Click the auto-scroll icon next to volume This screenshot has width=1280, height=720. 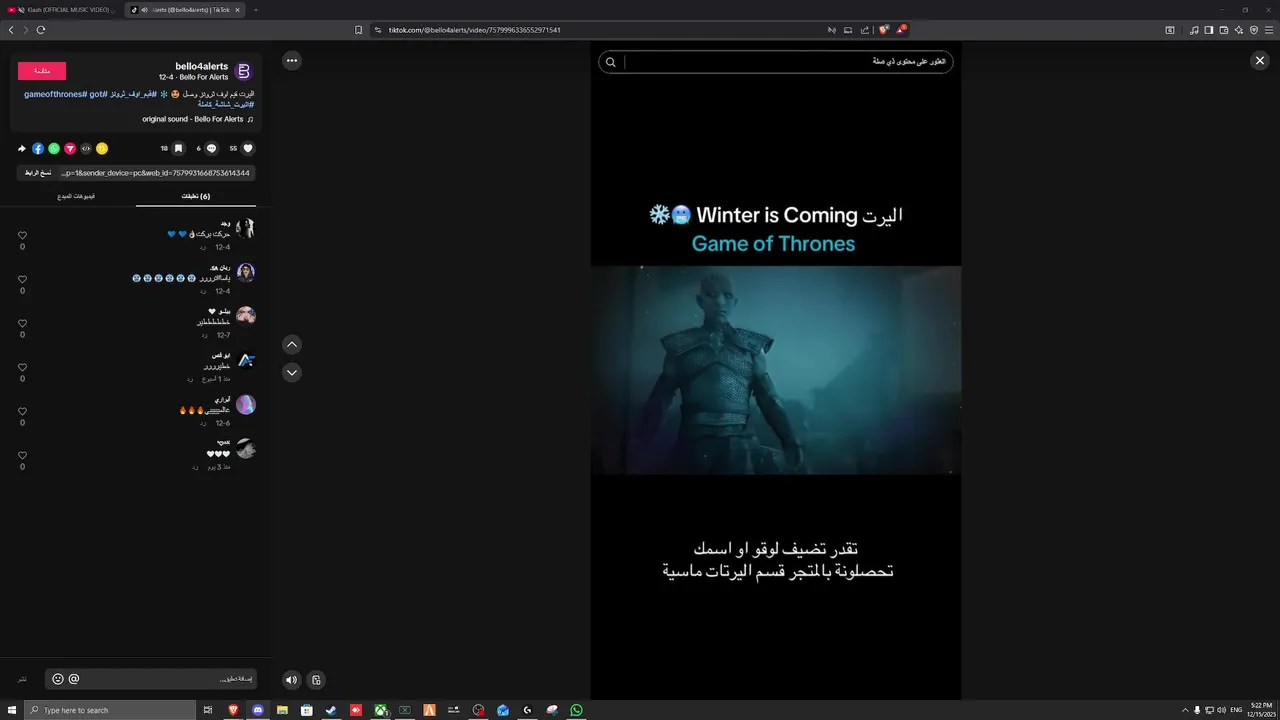316,680
